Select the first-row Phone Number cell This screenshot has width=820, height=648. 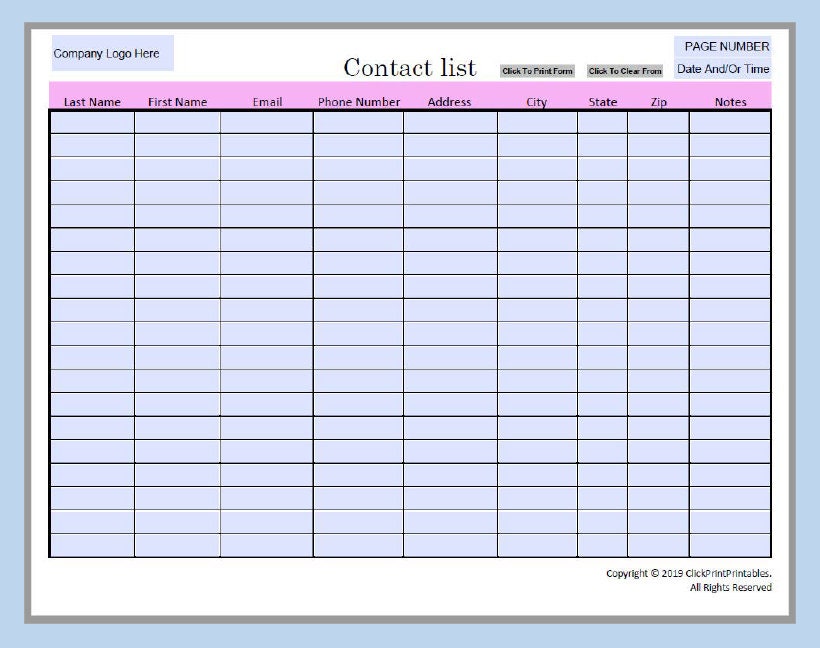pos(358,122)
